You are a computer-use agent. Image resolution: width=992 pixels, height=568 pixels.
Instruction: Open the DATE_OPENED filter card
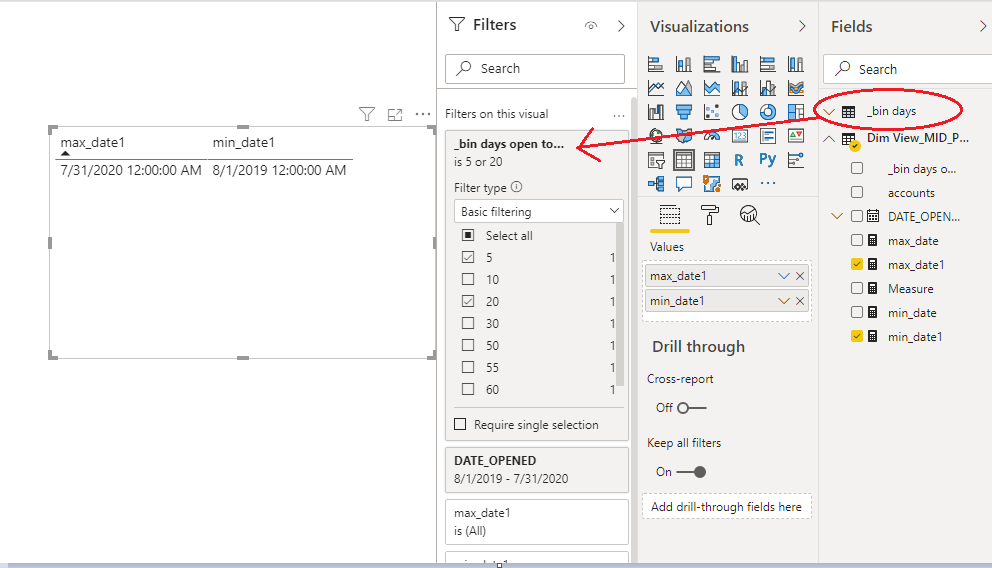pyautogui.click(x=536, y=470)
